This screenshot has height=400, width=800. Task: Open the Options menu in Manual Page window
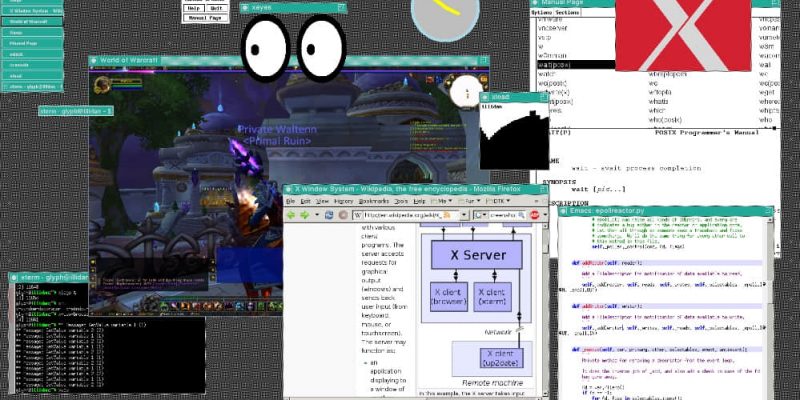(541, 12)
